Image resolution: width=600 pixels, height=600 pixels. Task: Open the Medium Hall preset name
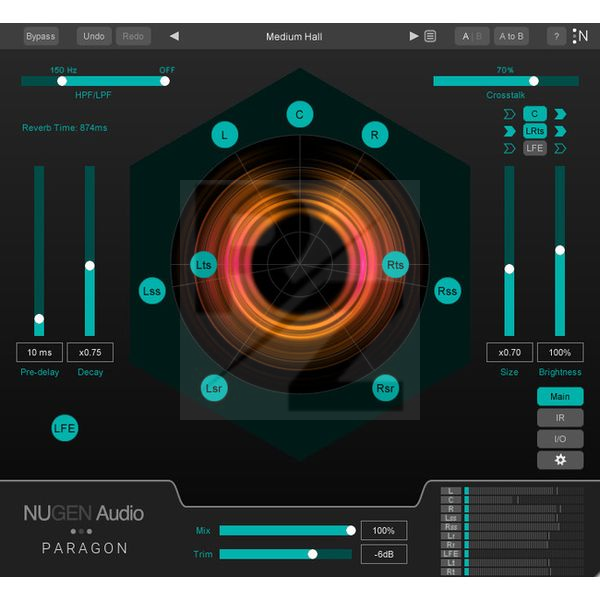(x=294, y=37)
